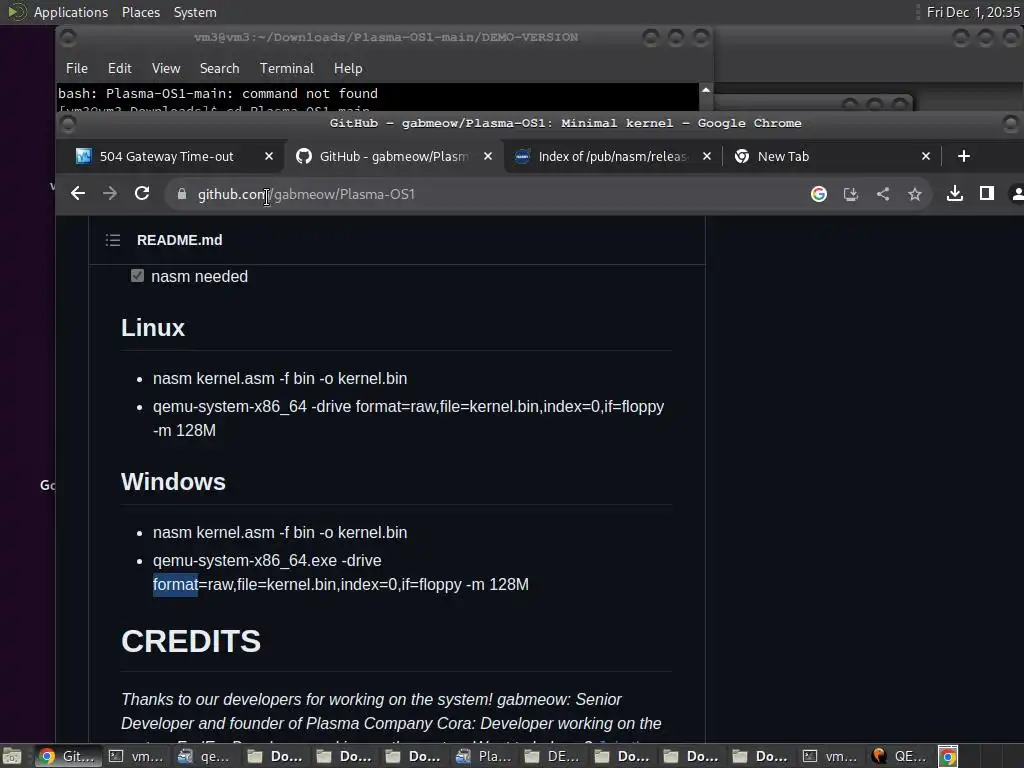The width and height of the screenshot is (1024, 768).
Task: Bookmark this tab with the star icon
Action: click(x=914, y=194)
